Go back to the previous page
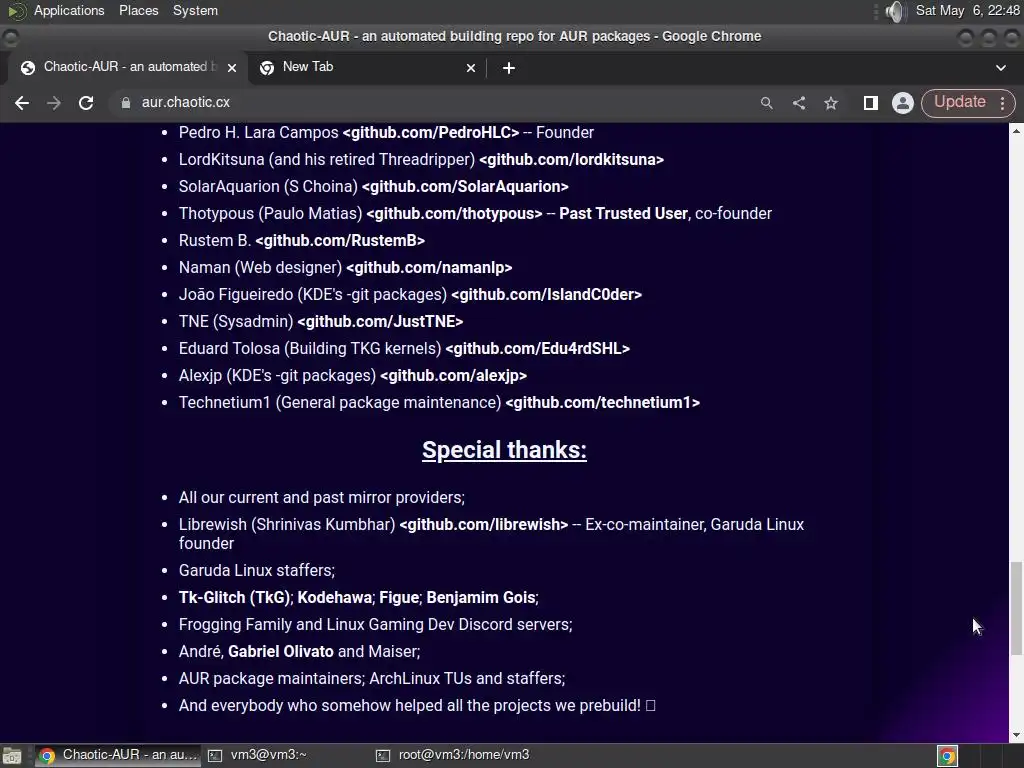 (22, 103)
